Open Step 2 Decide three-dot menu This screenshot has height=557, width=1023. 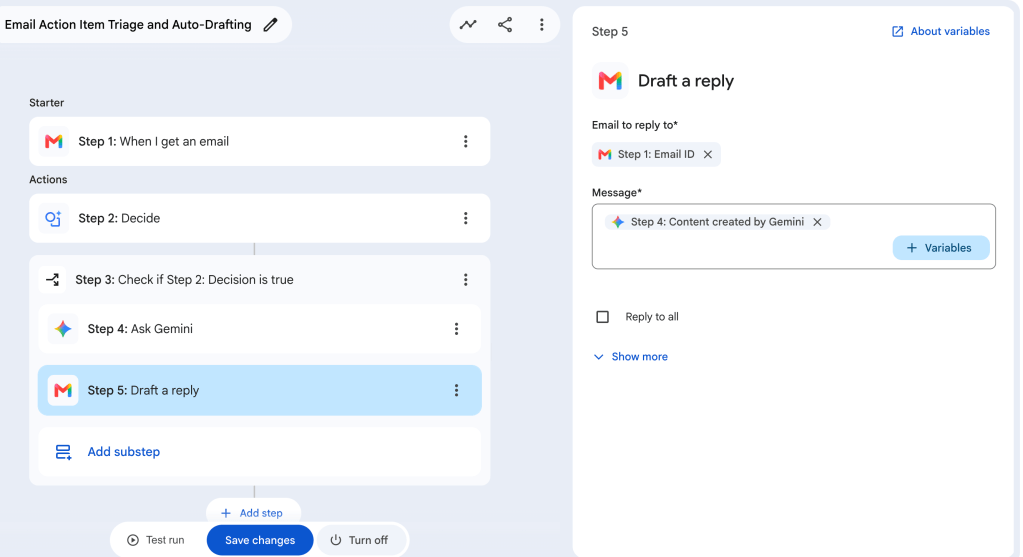coord(466,218)
